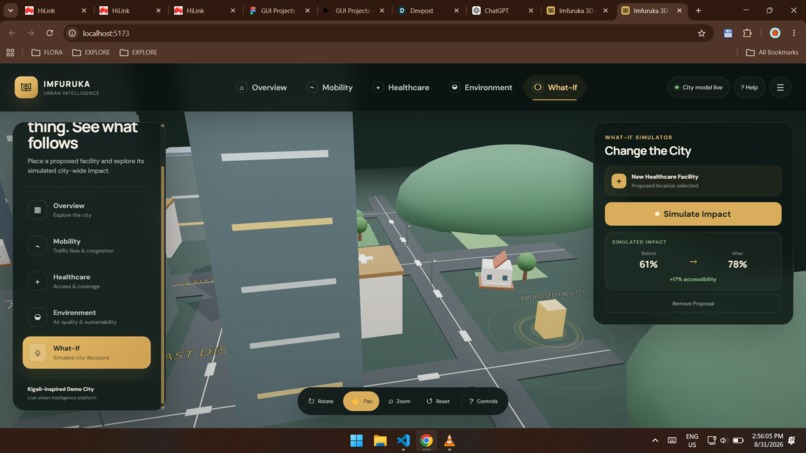Click the +17% accessibility text

(x=693, y=279)
